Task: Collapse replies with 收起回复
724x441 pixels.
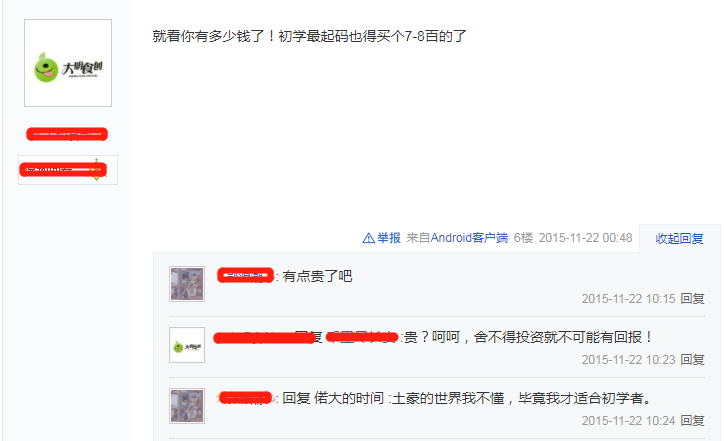Action: click(679, 238)
